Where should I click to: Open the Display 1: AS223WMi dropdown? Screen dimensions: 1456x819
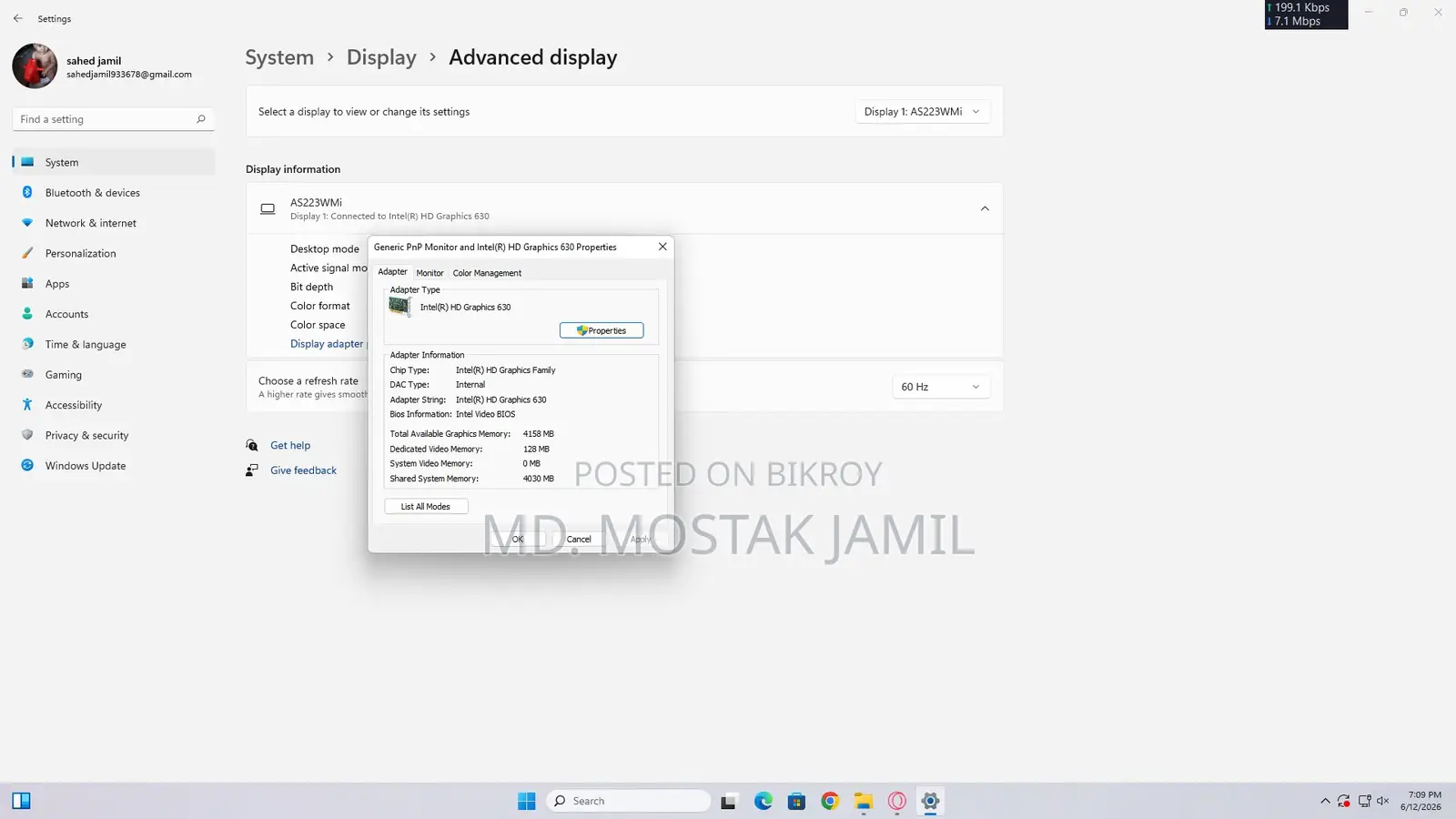click(922, 112)
